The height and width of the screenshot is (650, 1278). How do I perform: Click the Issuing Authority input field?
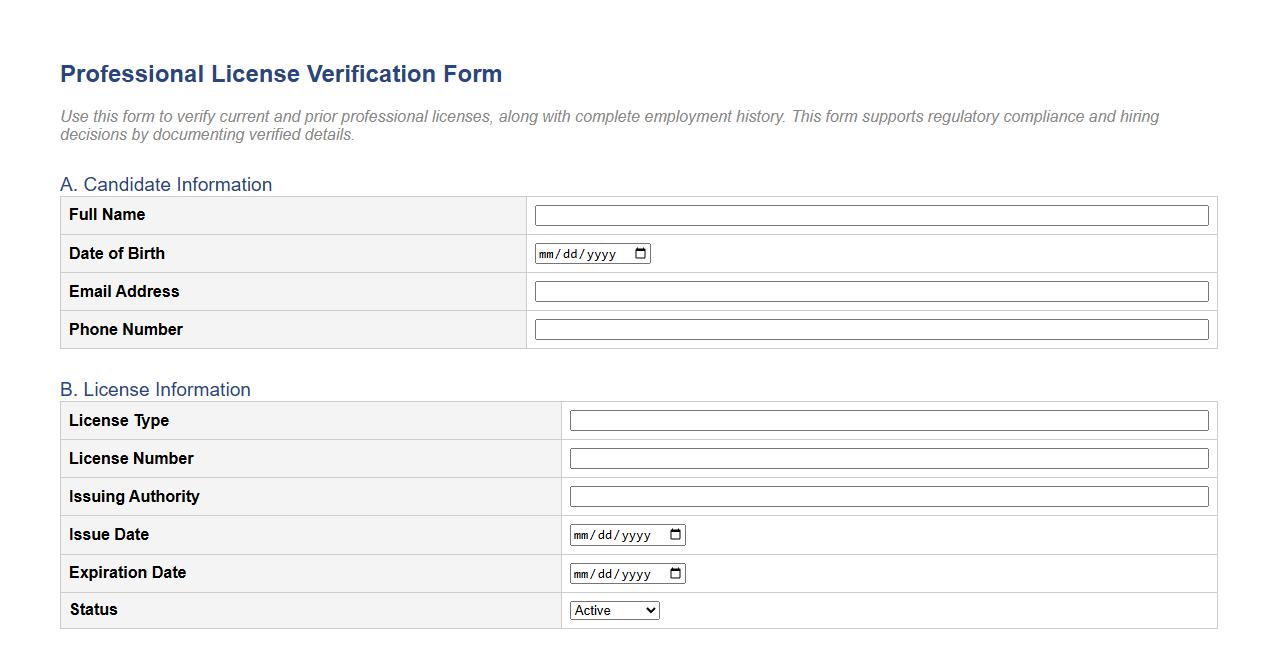(888, 496)
